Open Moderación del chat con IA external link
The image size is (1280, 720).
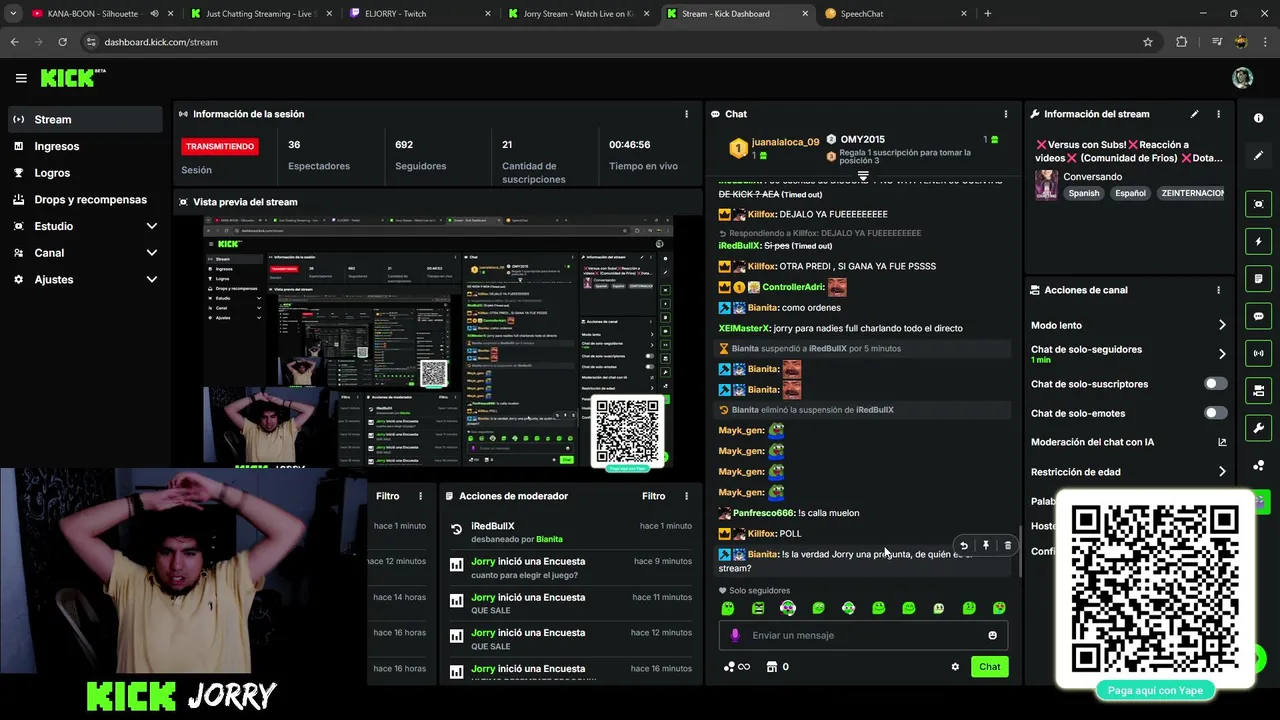[x=1222, y=442]
